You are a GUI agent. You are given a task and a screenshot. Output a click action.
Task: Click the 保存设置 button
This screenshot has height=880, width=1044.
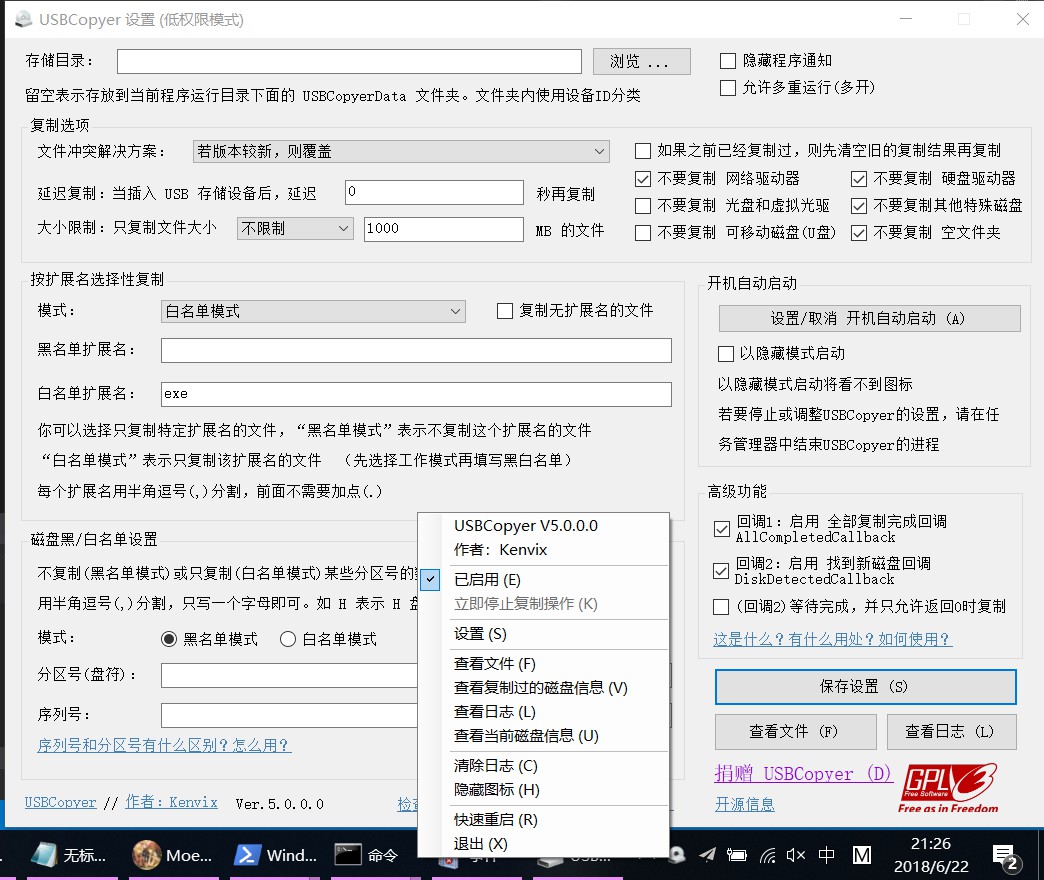click(x=864, y=687)
